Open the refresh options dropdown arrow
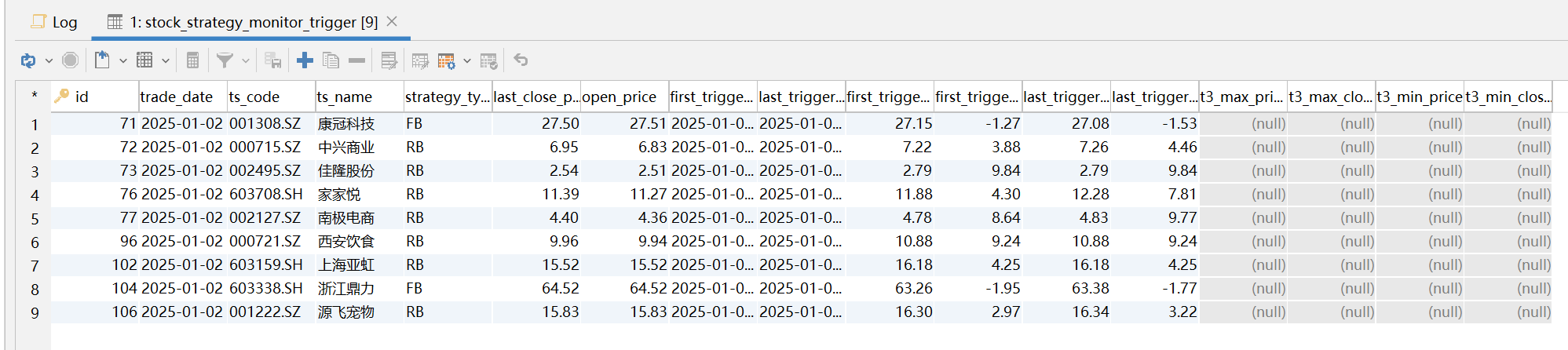Viewport: 1568px width, 350px height. click(49, 60)
